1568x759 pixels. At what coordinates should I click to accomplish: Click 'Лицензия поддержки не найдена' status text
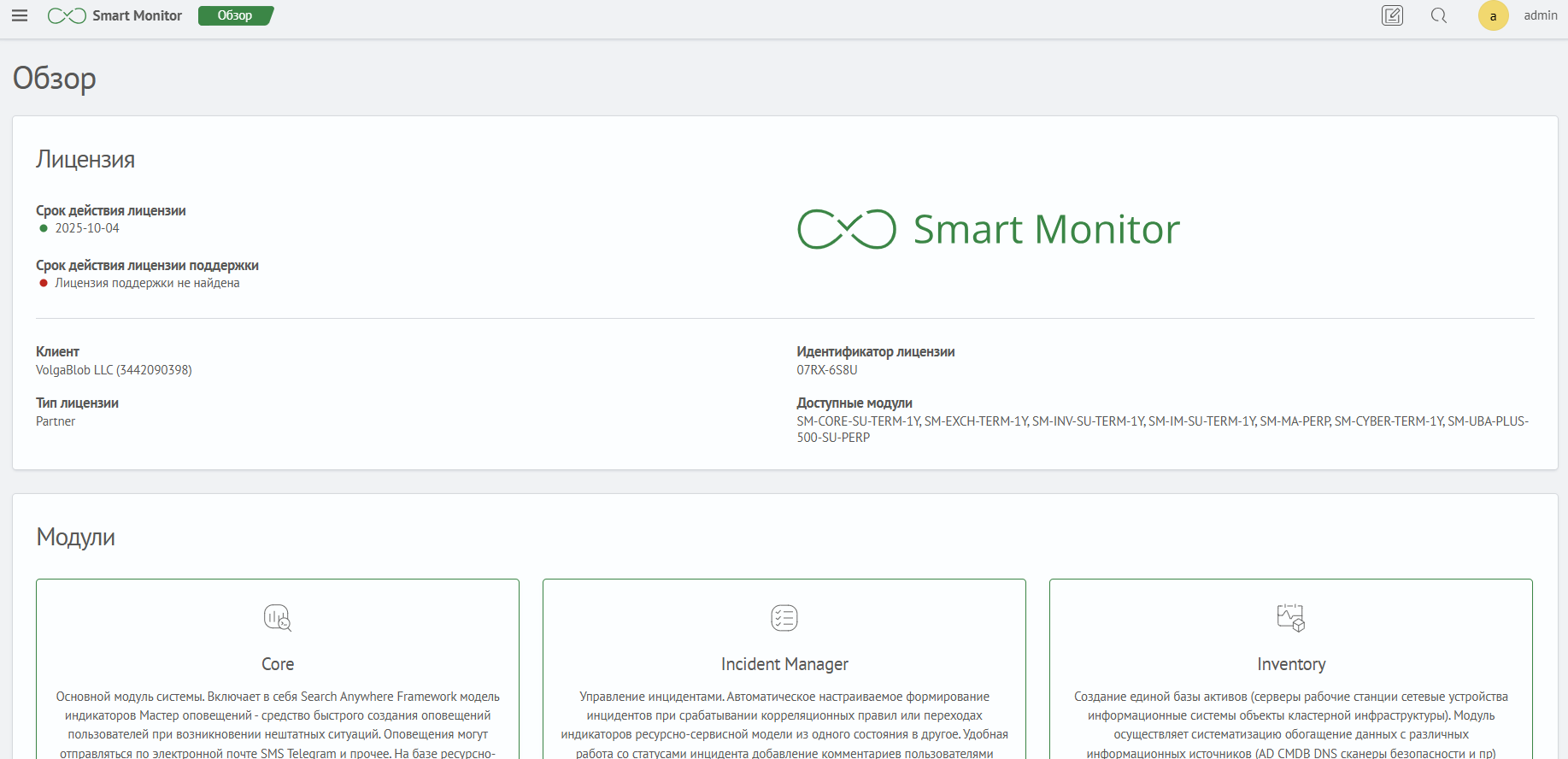(x=147, y=283)
